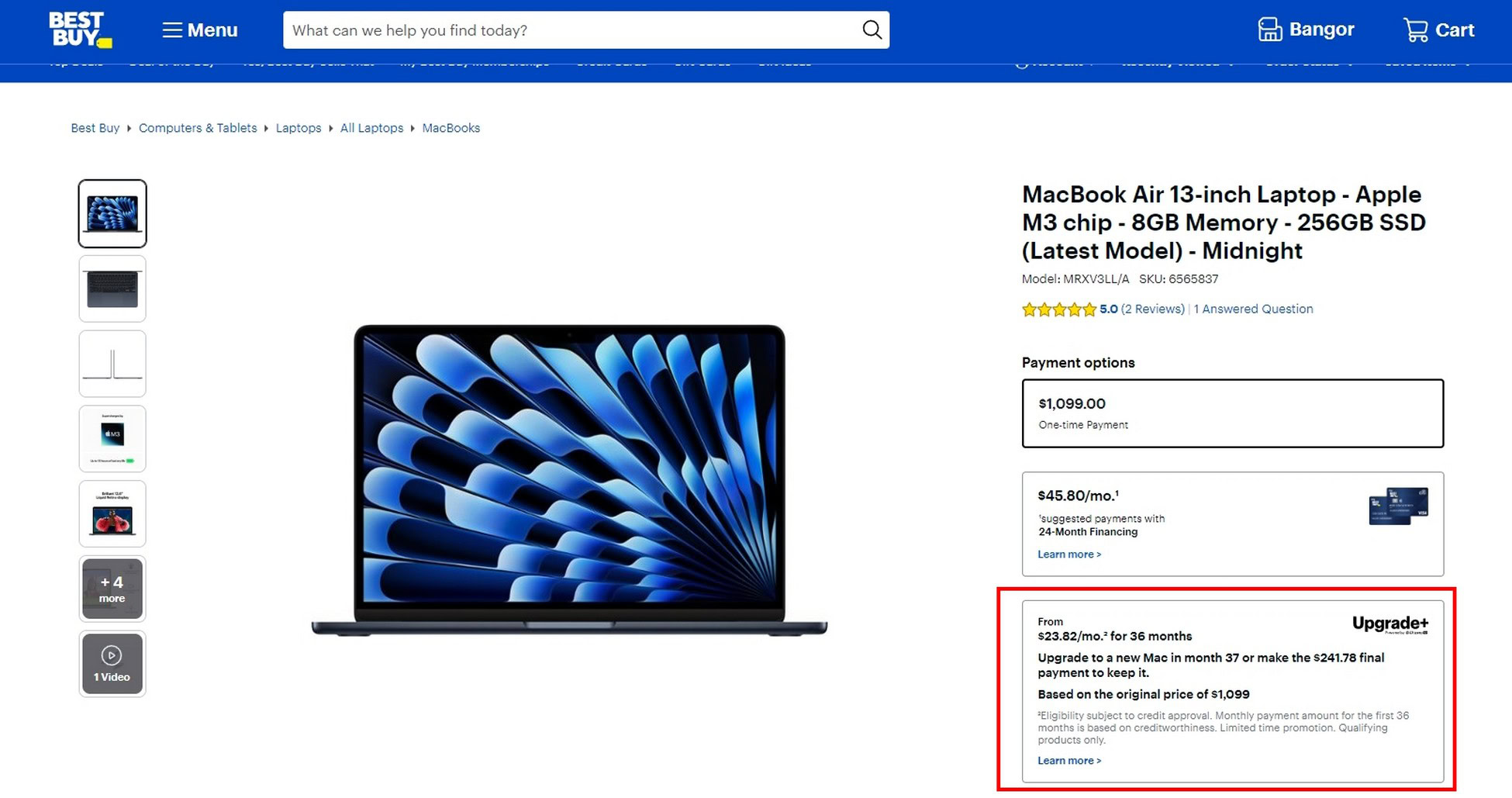This screenshot has height=798, width=1512.
Task: Click the main MacBook Air product image
Action: 570,481
